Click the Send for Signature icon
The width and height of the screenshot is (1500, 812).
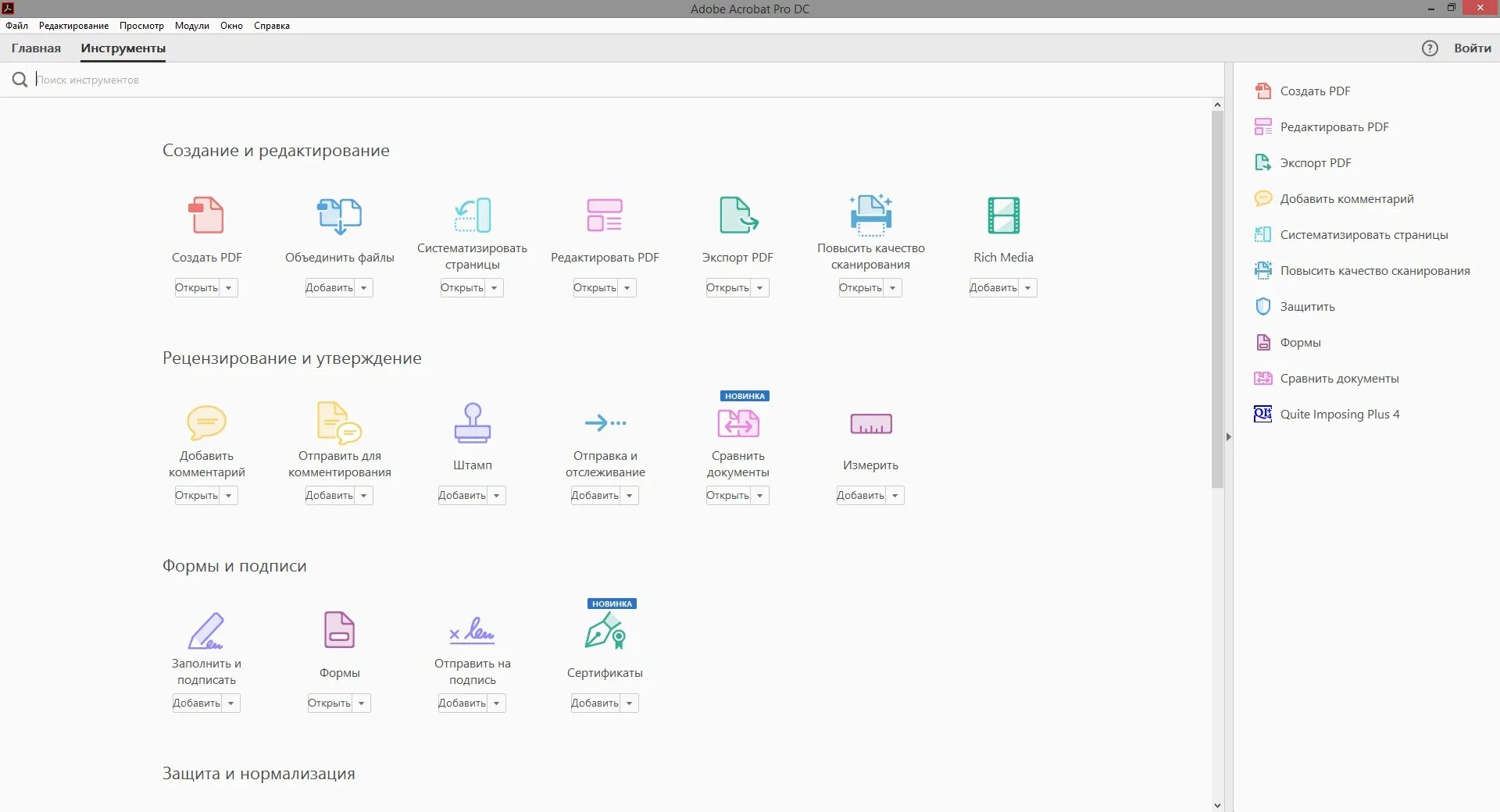click(472, 630)
